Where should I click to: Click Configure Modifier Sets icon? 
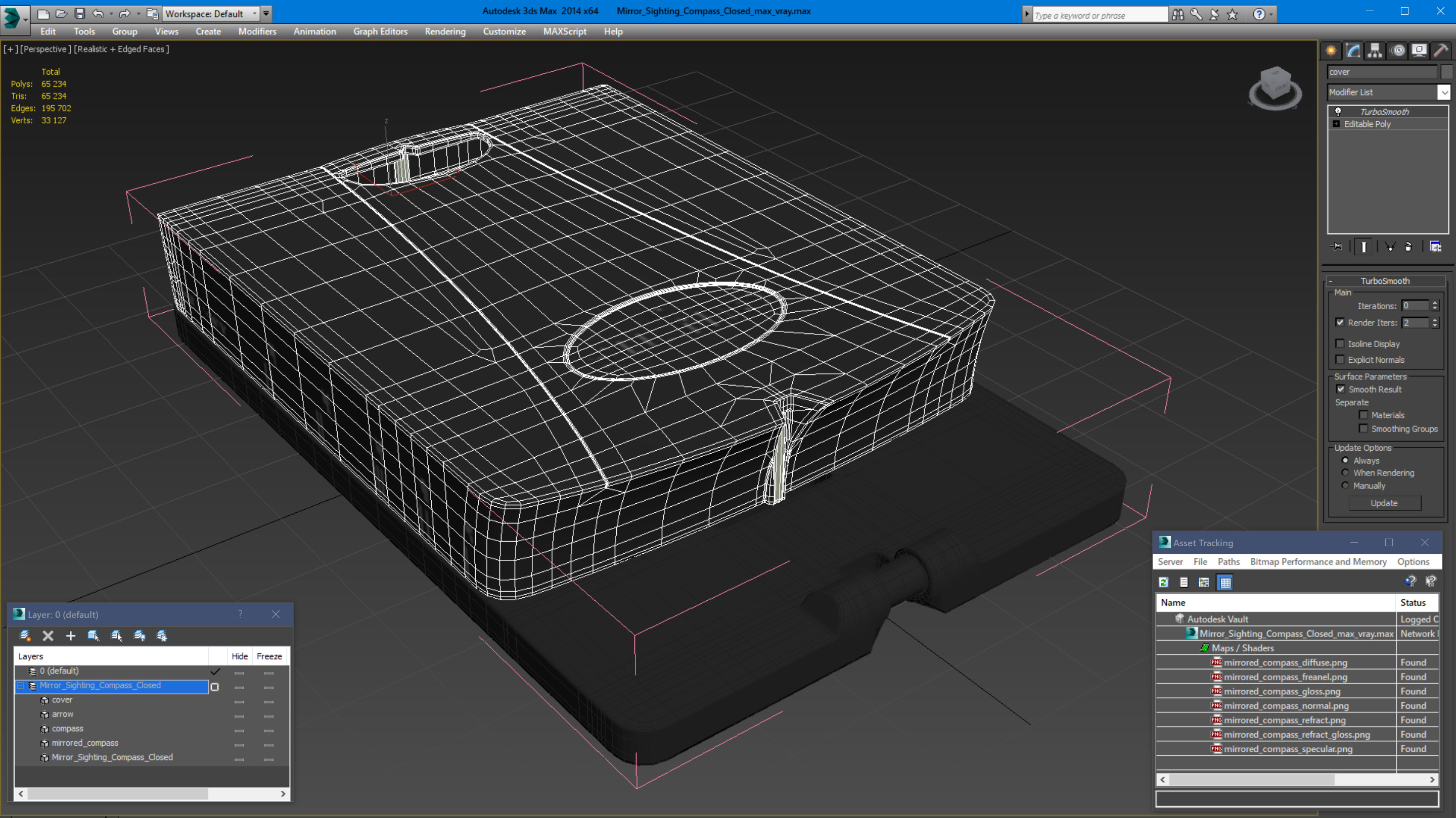click(x=1435, y=246)
